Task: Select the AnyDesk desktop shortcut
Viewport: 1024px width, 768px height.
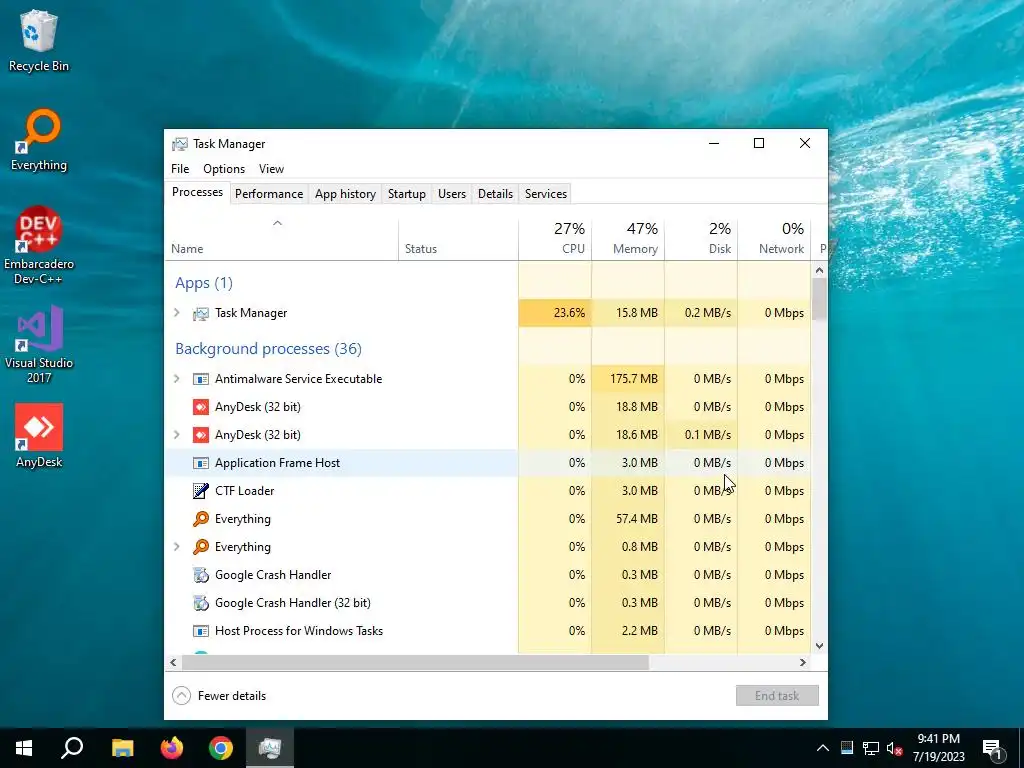Action: (x=39, y=436)
